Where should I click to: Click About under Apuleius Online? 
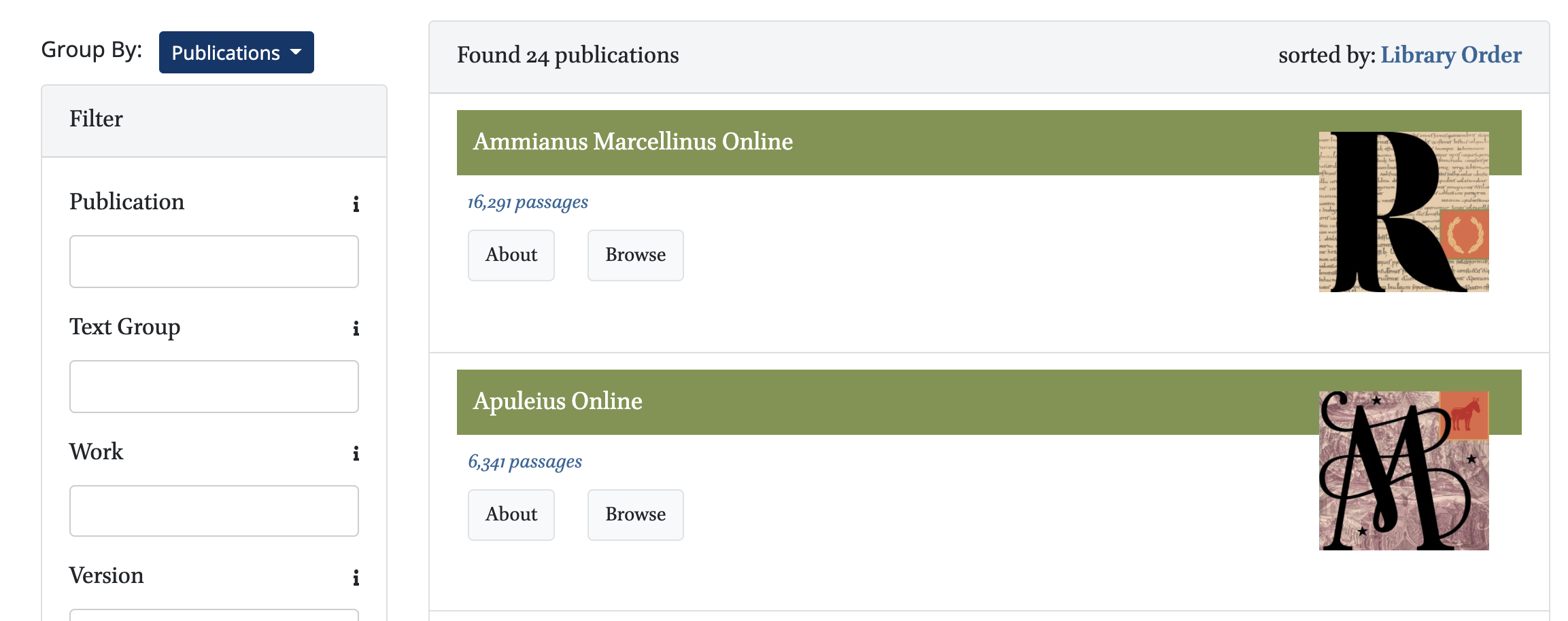(511, 514)
